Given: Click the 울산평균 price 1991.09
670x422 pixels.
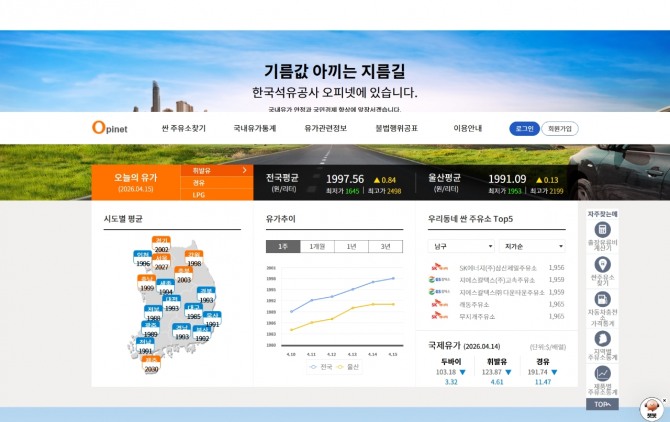Looking at the screenshot, I should point(507,179).
